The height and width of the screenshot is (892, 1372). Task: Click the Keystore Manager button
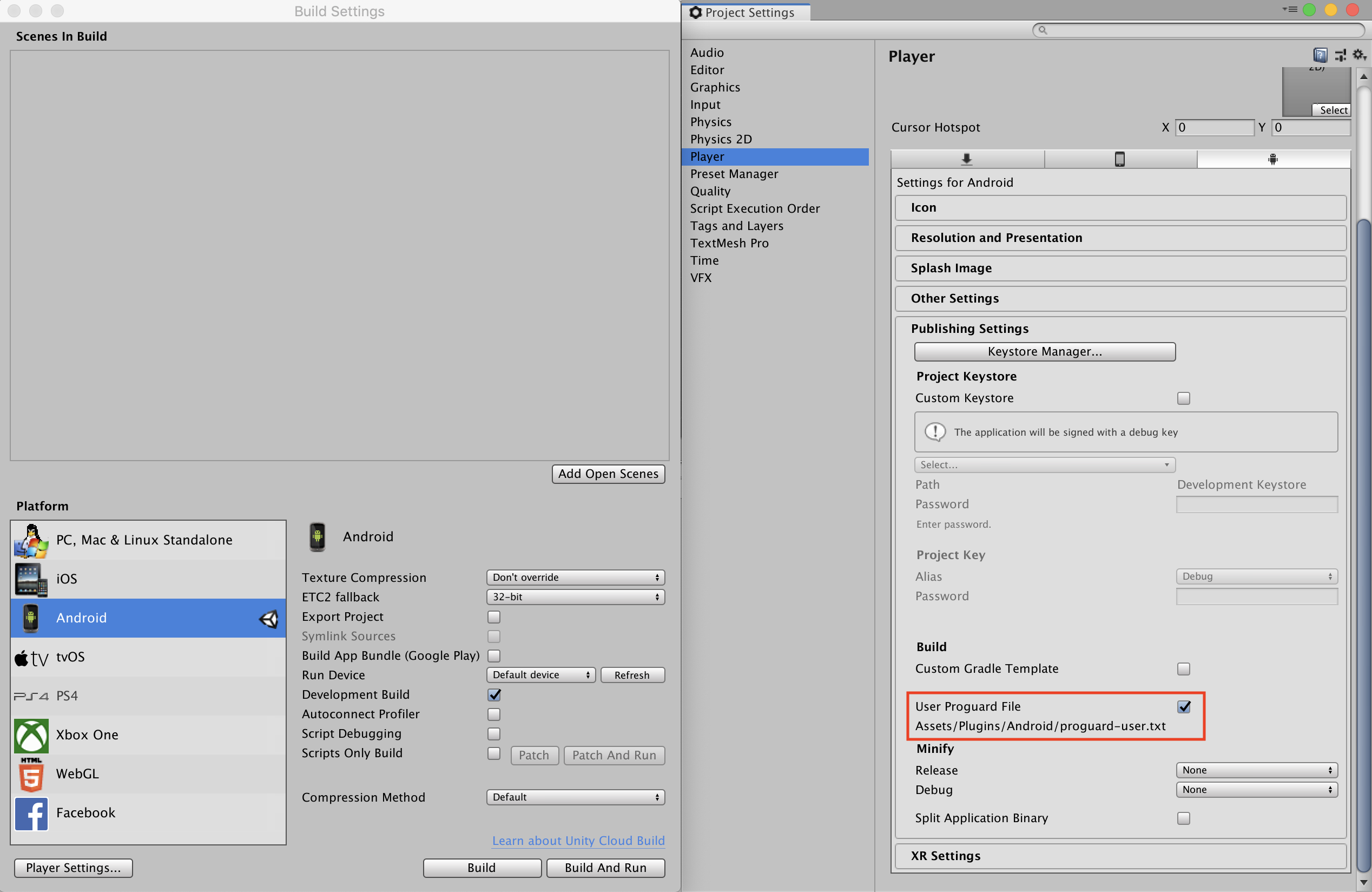[x=1045, y=351]
